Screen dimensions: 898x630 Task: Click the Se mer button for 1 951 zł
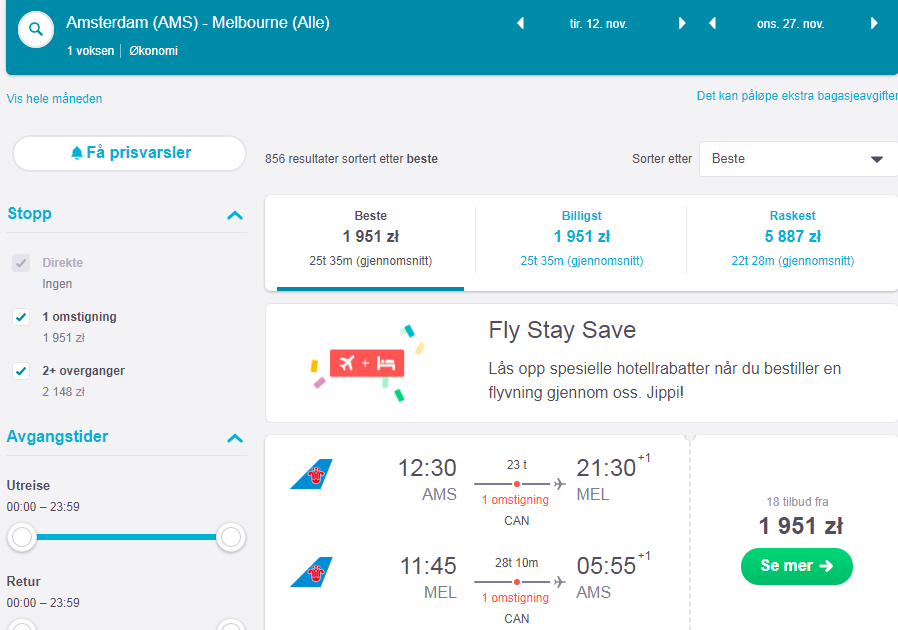[797, 566]
